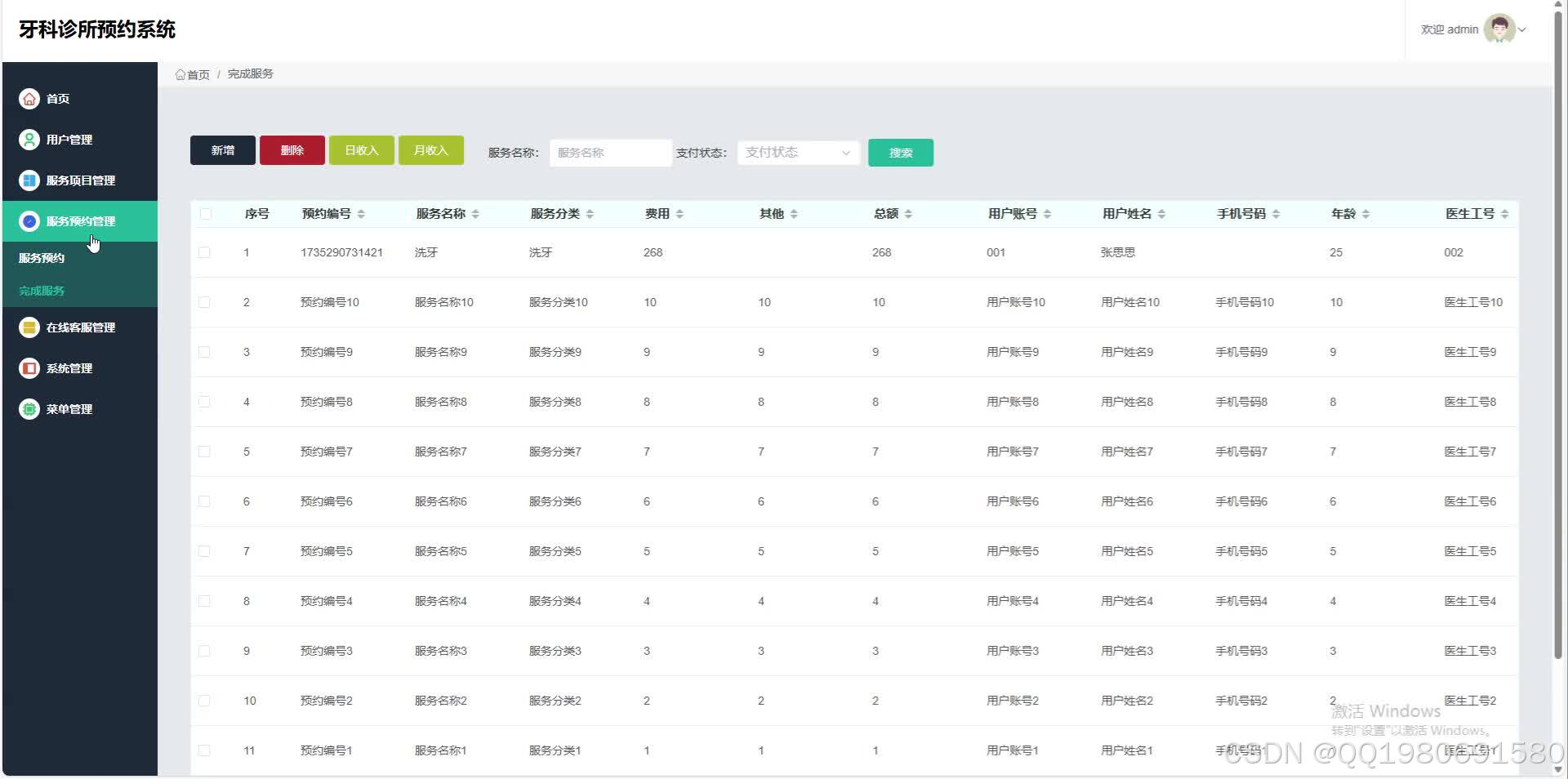Check the row for 预约编号7
Viewport: 1568px width, 779px height.
coord(204,452)
